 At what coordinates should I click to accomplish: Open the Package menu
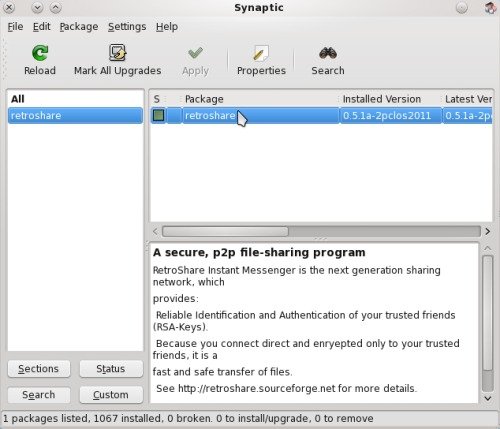point(79,27)
